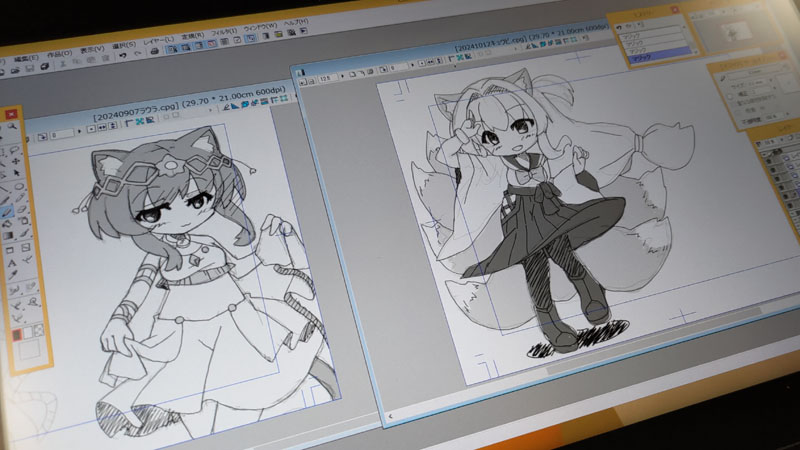Screen dimensions: 800x450
Task: Click the Open folder icon in toolbar
Action: 15,71
